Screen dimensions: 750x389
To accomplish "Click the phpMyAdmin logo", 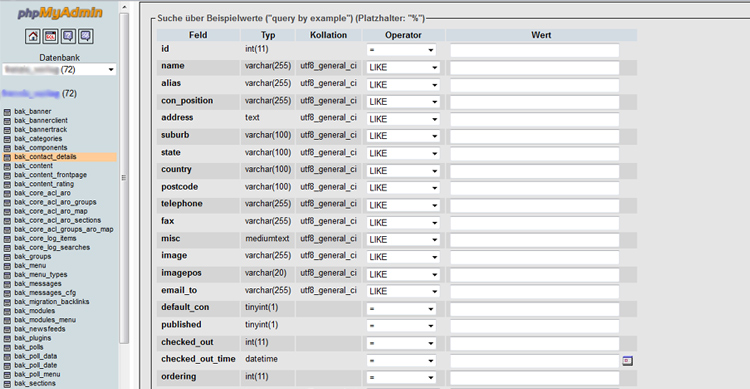I will (60, 13).
